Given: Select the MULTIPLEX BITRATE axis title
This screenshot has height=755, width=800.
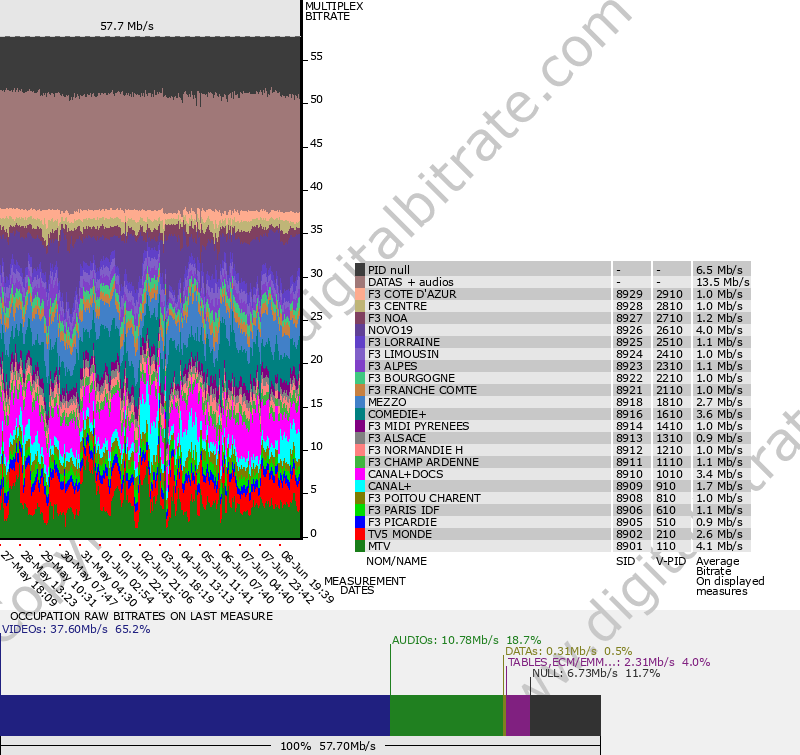Looking at the screenshot, I should (334, 11).
